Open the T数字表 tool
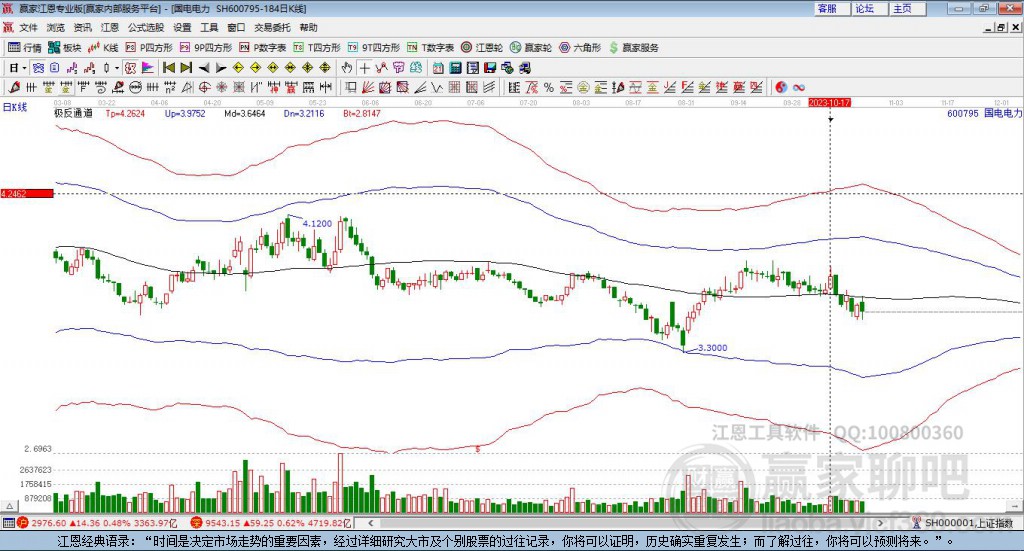 point(430,48)
